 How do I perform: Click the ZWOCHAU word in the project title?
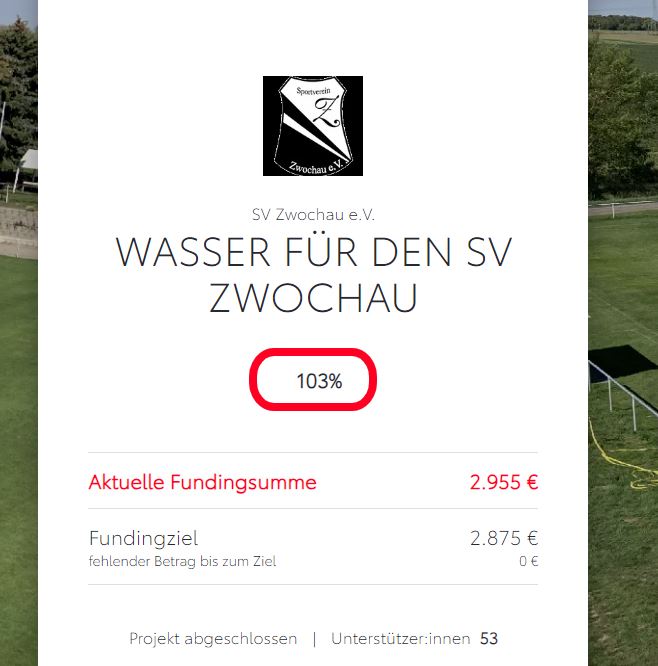pyautogui.click(x=313, y=298)
